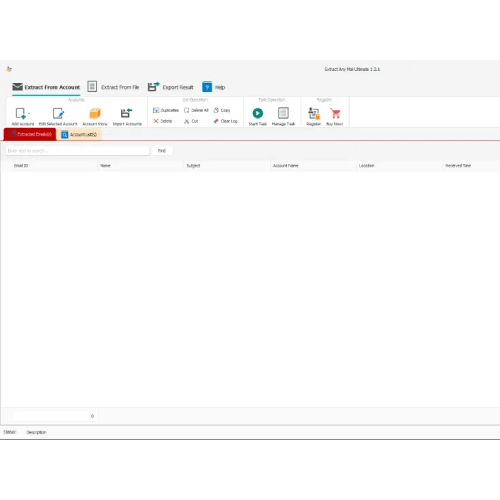Viewport: 500px width, 500px height.
Task: Click the Buy Now shopping cart
Action: click(335, 113)
